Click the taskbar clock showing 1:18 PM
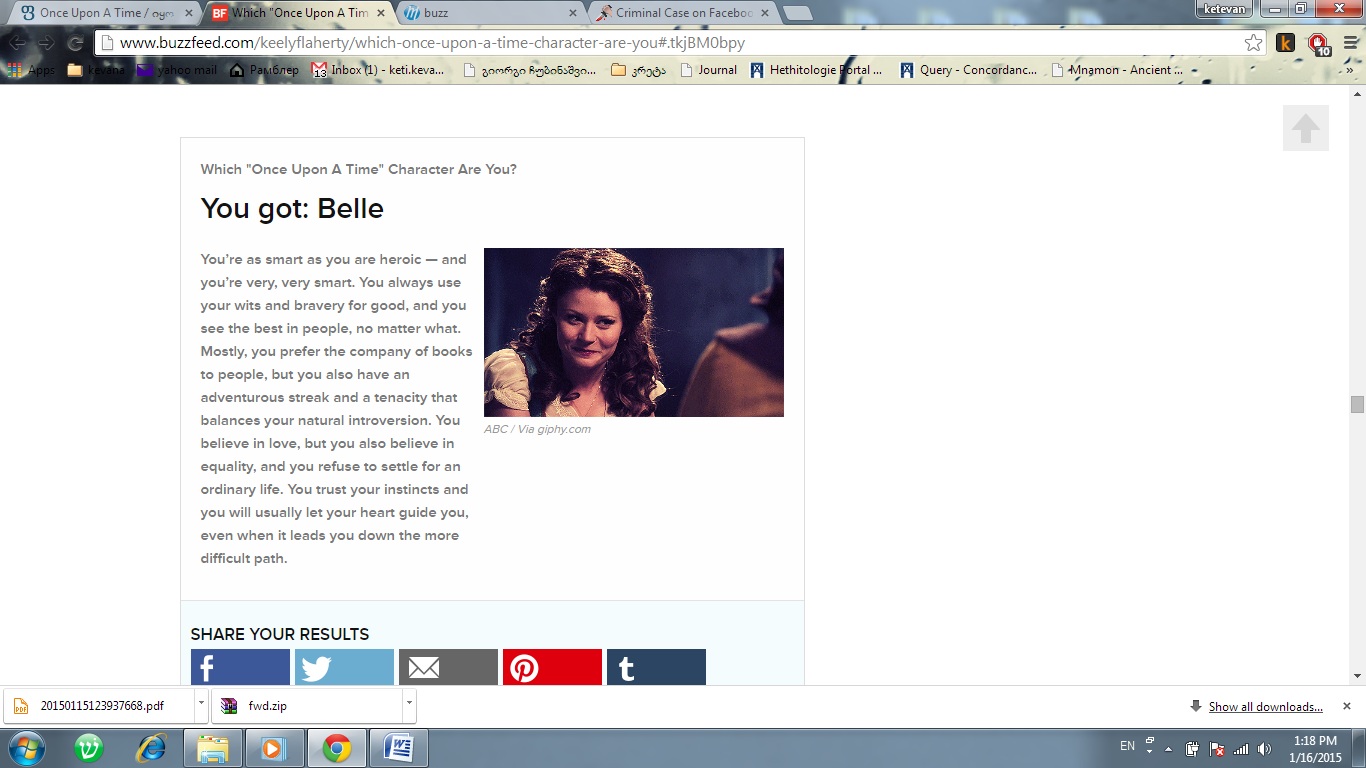 coord(1314,749)
